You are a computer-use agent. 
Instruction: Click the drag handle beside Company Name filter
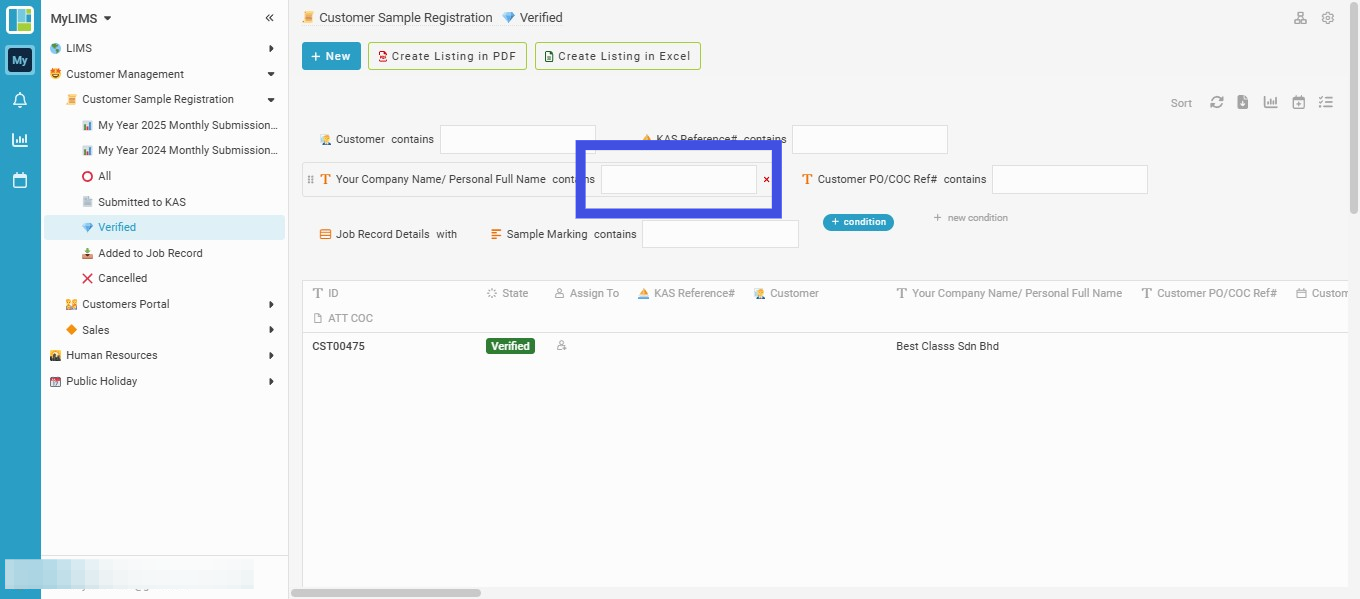(310, 180)
